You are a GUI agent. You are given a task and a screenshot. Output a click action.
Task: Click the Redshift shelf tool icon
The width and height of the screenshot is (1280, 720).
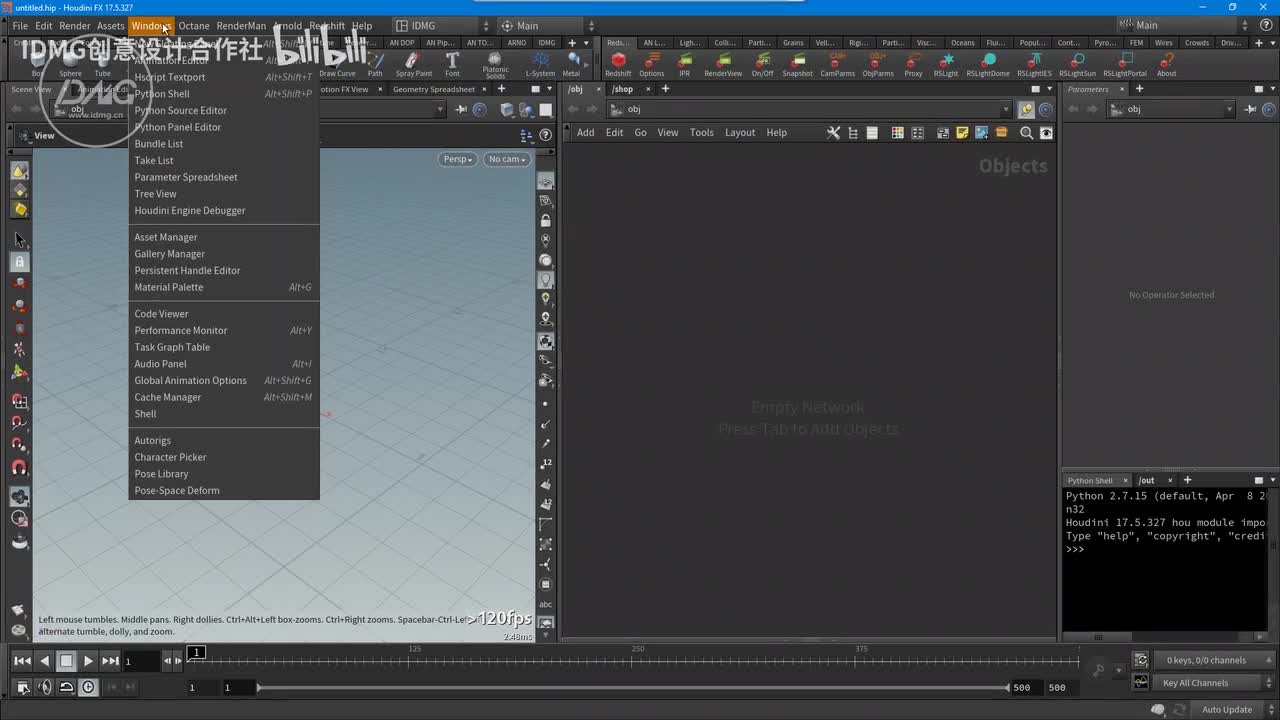(x=618, y=61)
